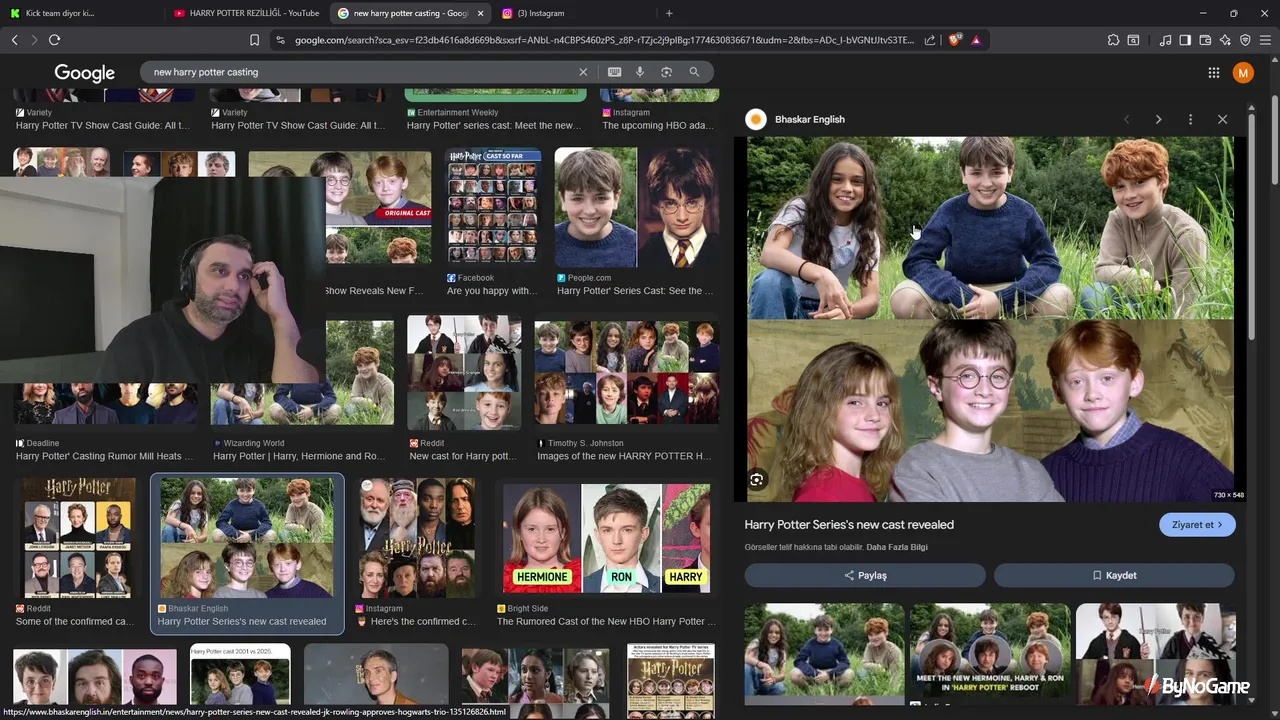Screen dimensions: 1280x720
Task: Click Paylaş share button
Action: [865, 575]
